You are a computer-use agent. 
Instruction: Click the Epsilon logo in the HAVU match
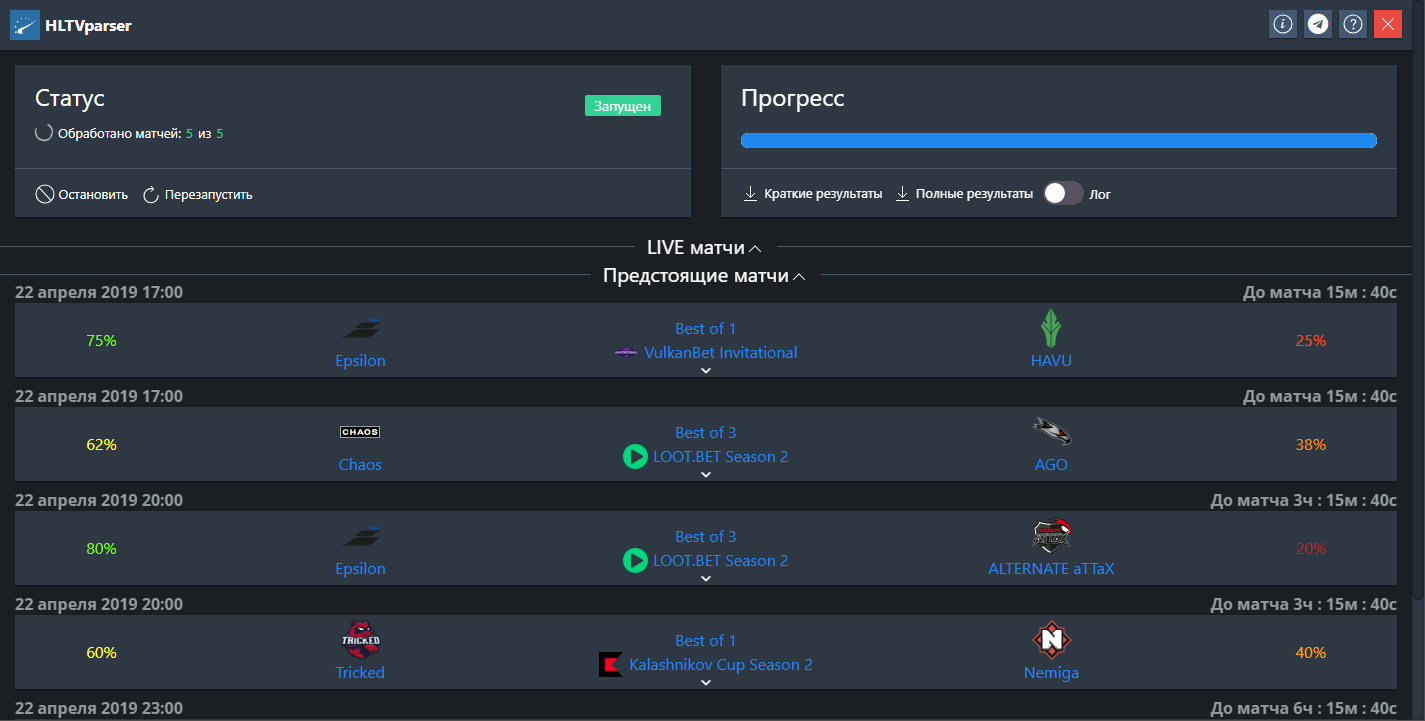pyautogui.click(x=360, y=328)
